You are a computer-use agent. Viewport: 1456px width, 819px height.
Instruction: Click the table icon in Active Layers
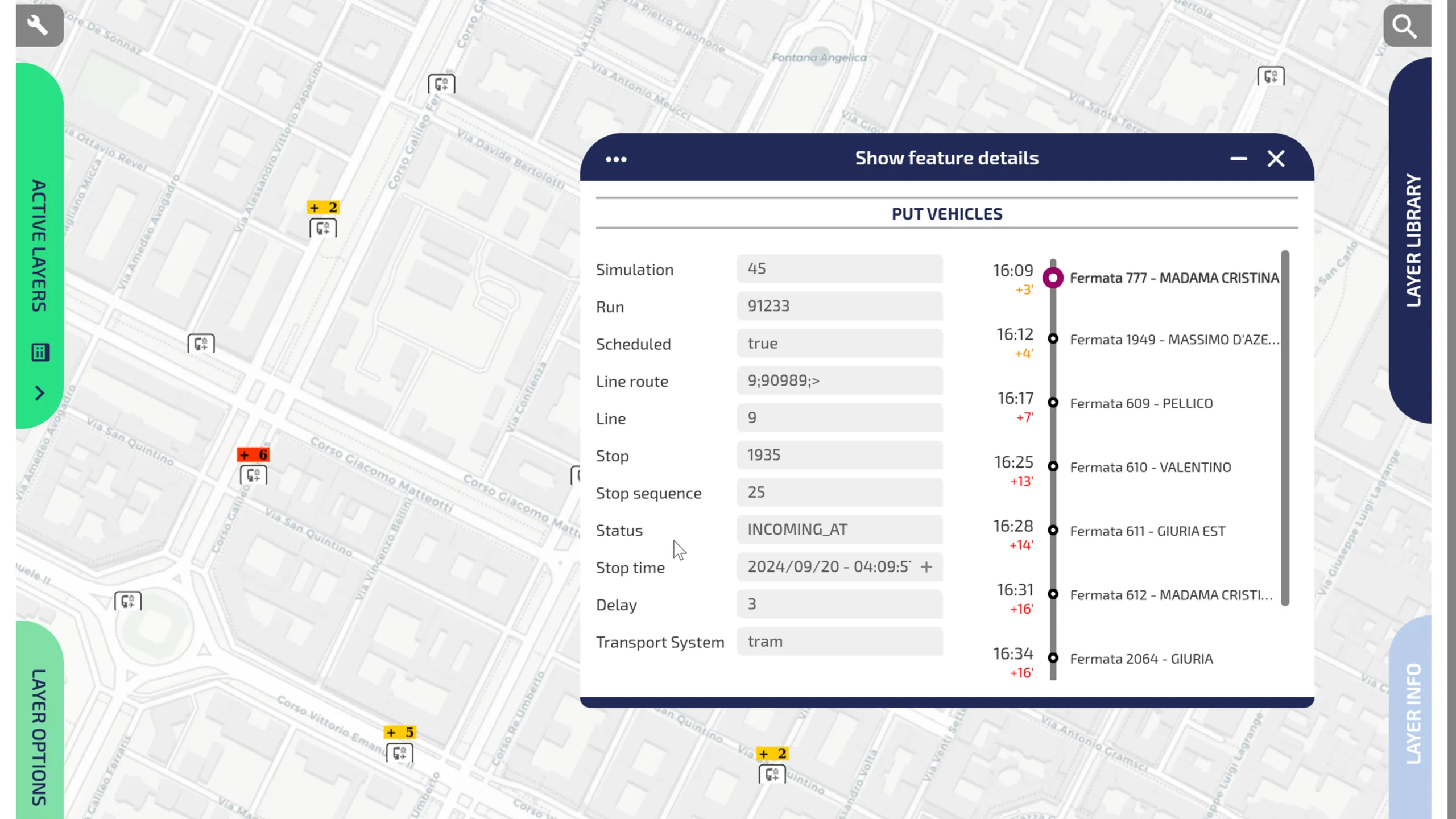point(40,353)
